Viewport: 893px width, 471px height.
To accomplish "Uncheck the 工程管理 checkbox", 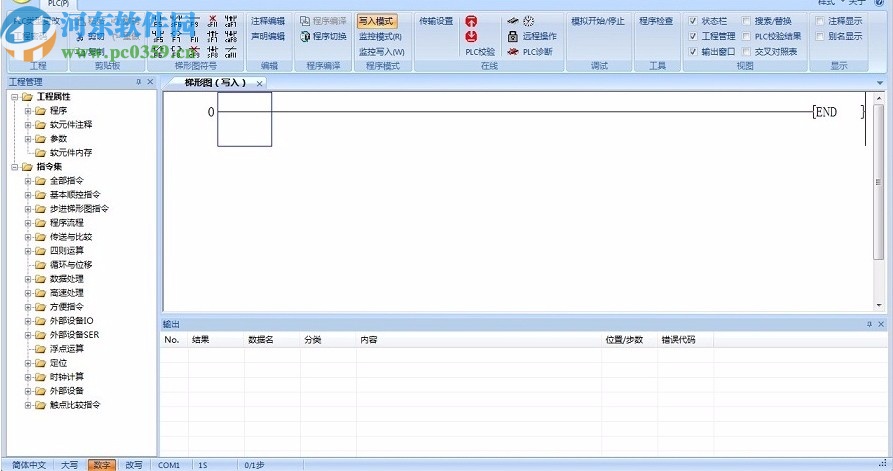I will tap(693, 36).
